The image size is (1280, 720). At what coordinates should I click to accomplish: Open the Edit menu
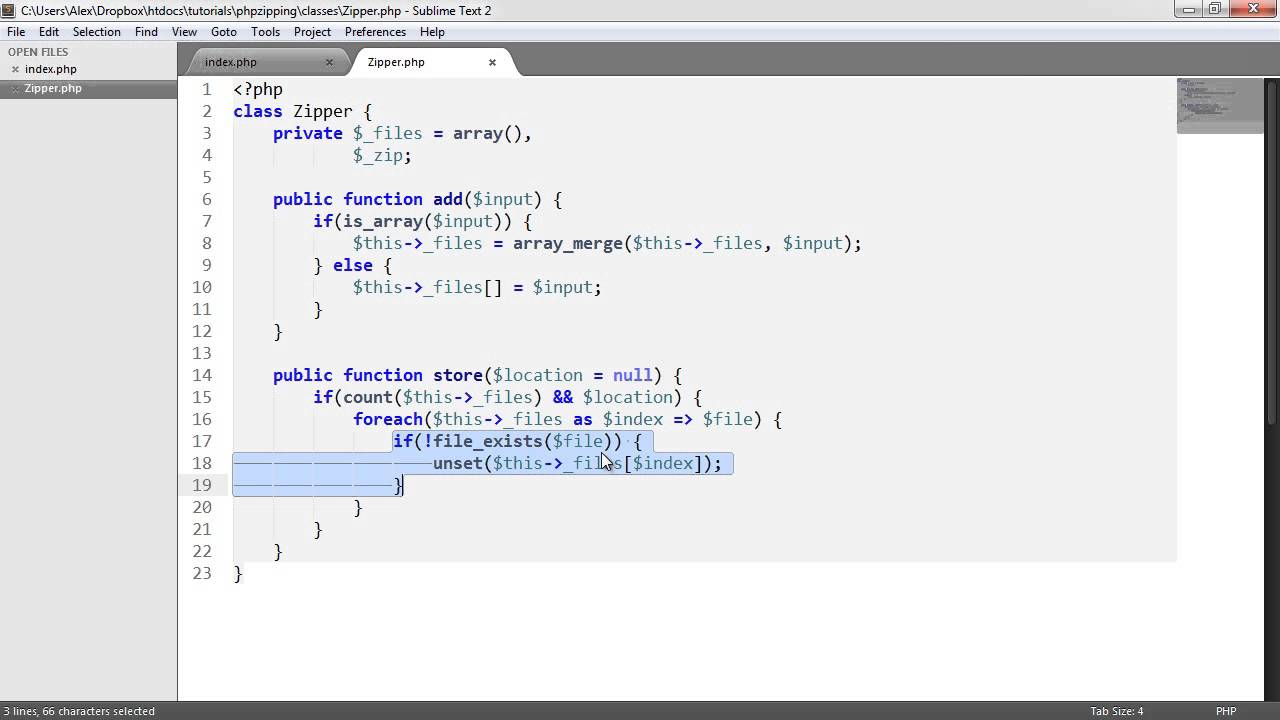(x=49, y=32)
